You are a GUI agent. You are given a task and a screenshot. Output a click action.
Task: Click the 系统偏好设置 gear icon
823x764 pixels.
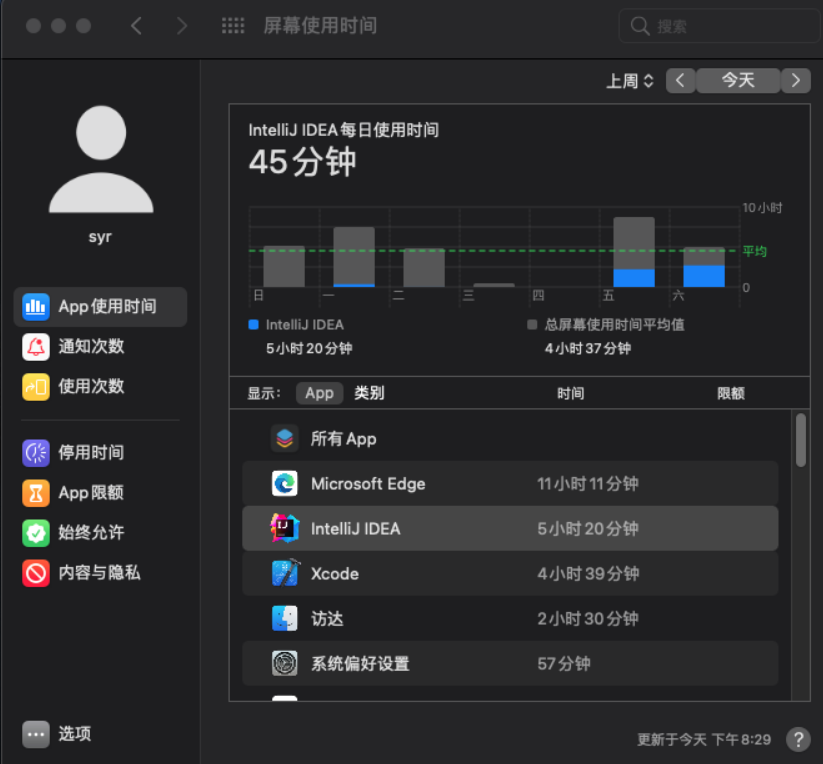pyautogui.click(x=284, y=663)
